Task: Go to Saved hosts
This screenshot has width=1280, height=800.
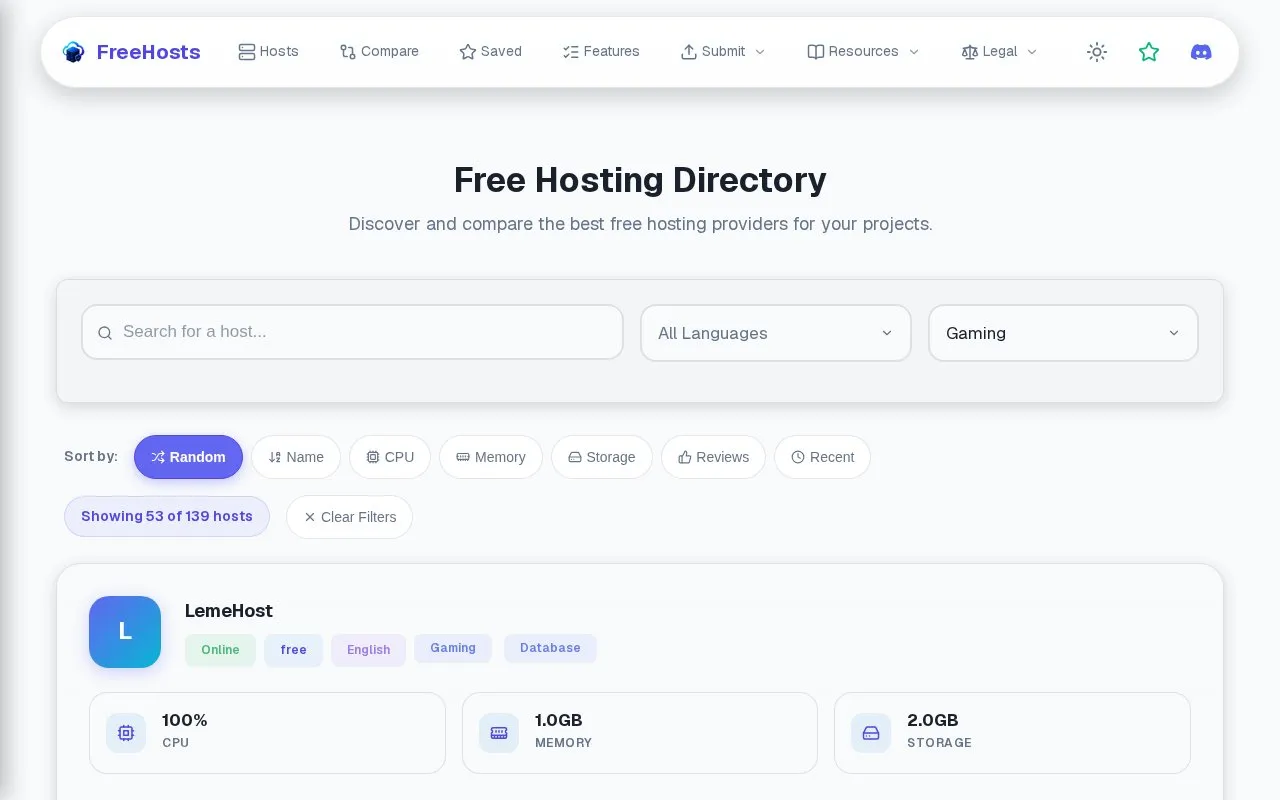Action: [x=490, y=51]
